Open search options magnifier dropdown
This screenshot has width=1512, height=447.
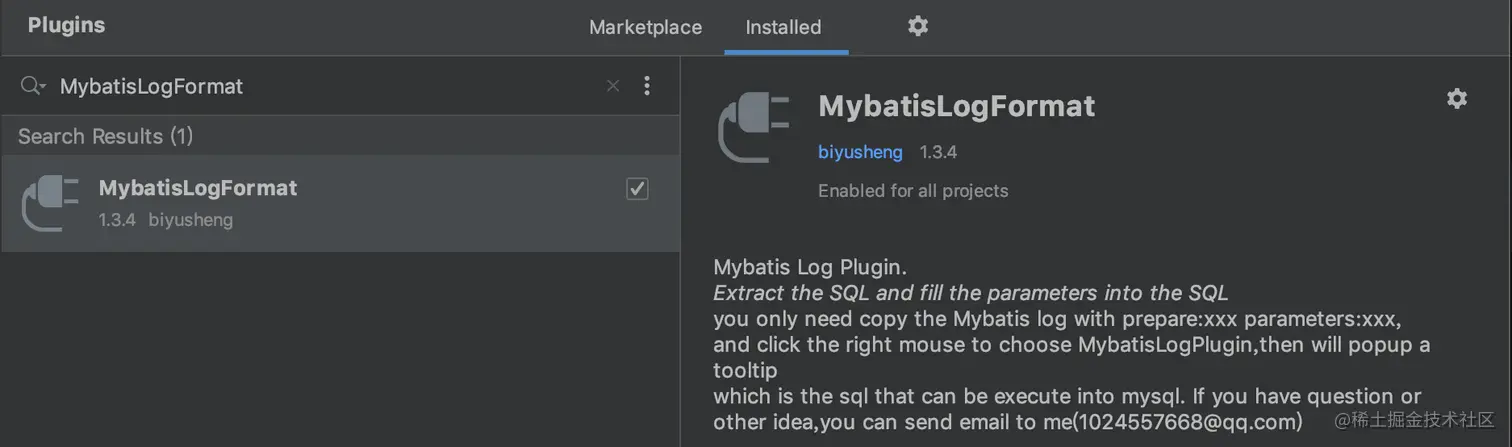(33, 86)
